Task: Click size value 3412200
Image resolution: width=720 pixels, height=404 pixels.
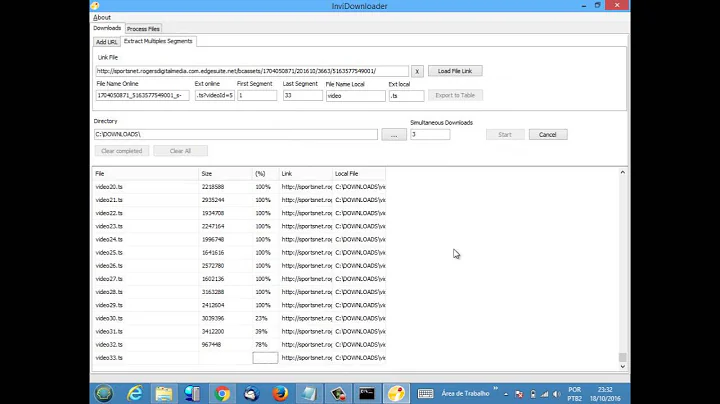Action: point(213,331)
